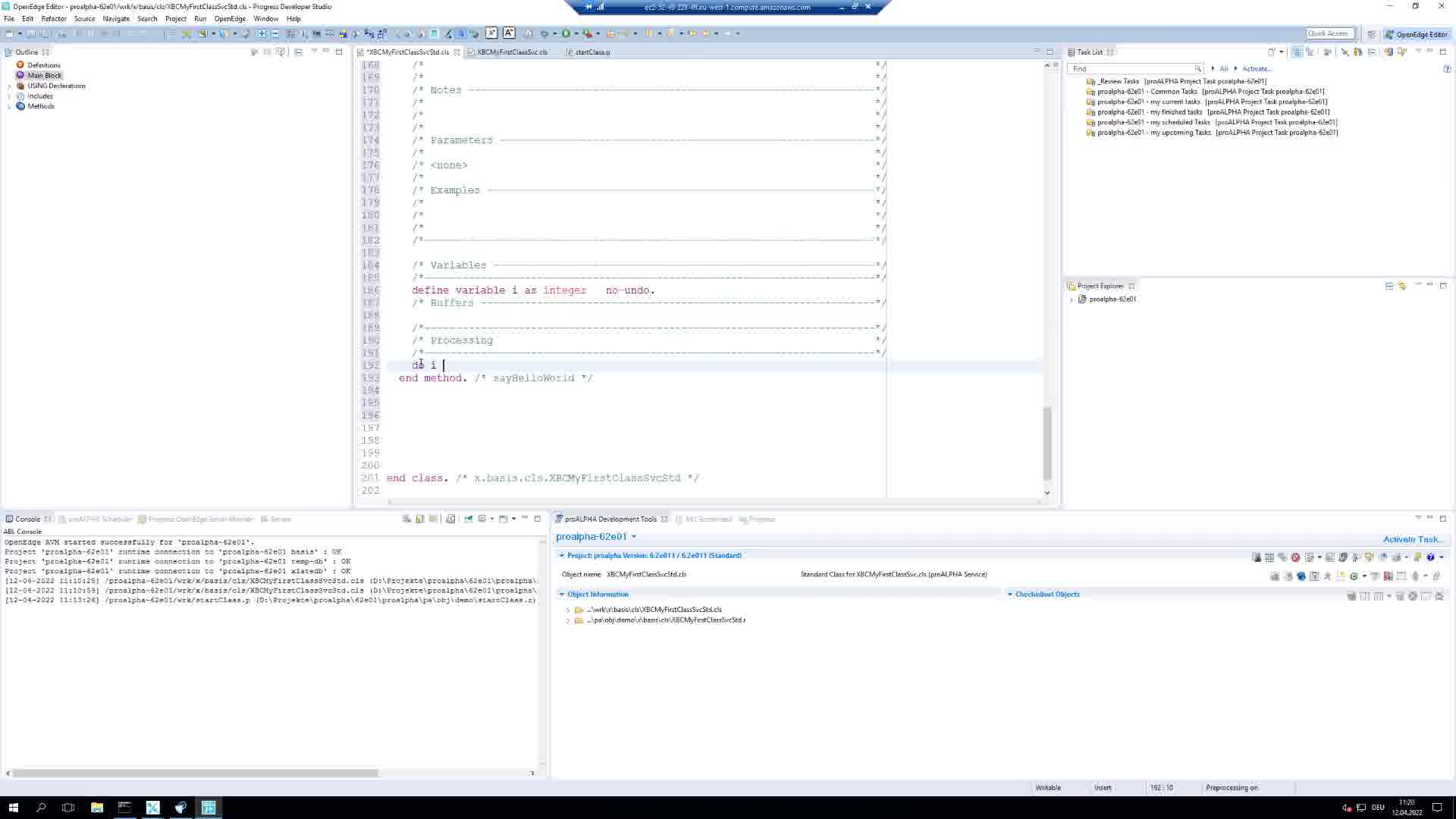Toggle Insert mode in status bar
The width and height of the screenshot is (1456, 819).
(x=1103, y=788)
